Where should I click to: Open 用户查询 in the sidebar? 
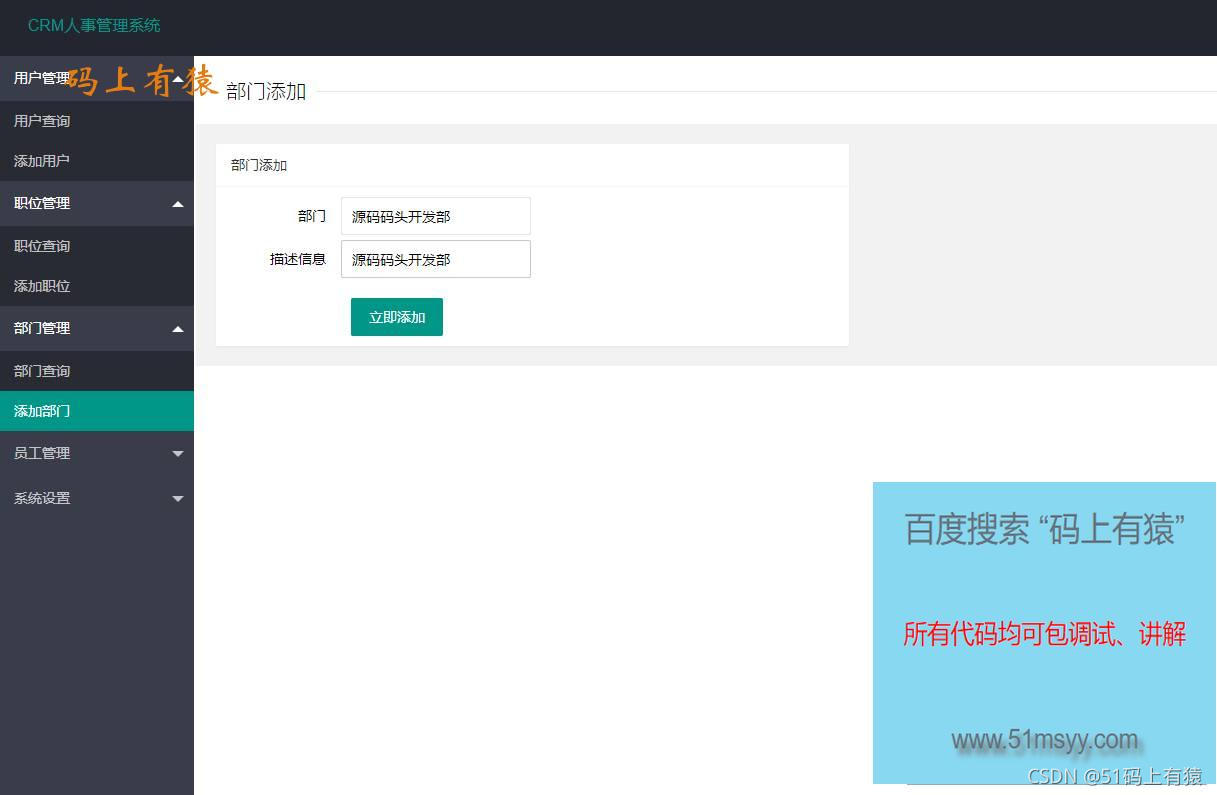coord(97,121)
